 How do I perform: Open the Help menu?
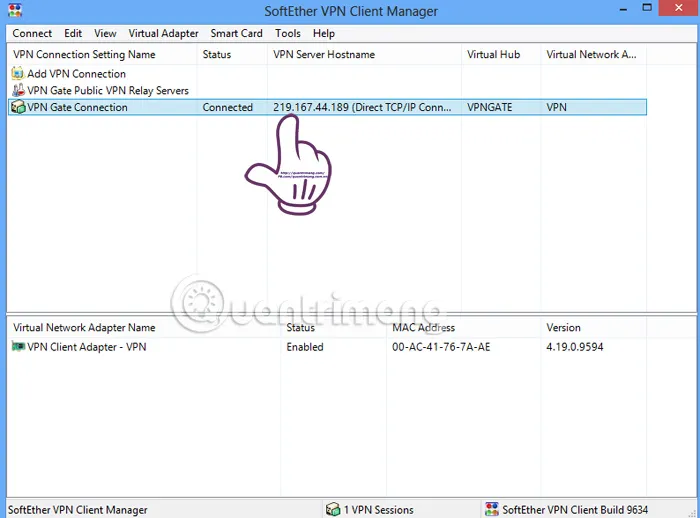click(323, 33)
